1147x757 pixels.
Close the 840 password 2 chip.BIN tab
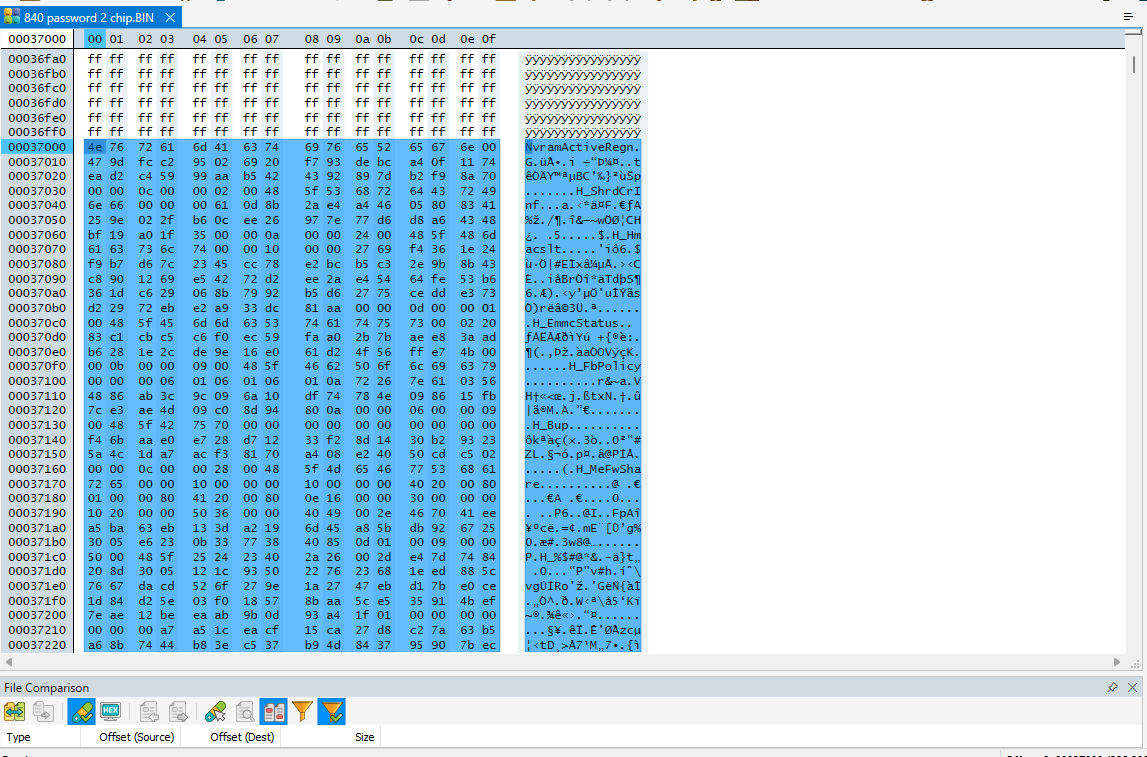click(170, 18)
